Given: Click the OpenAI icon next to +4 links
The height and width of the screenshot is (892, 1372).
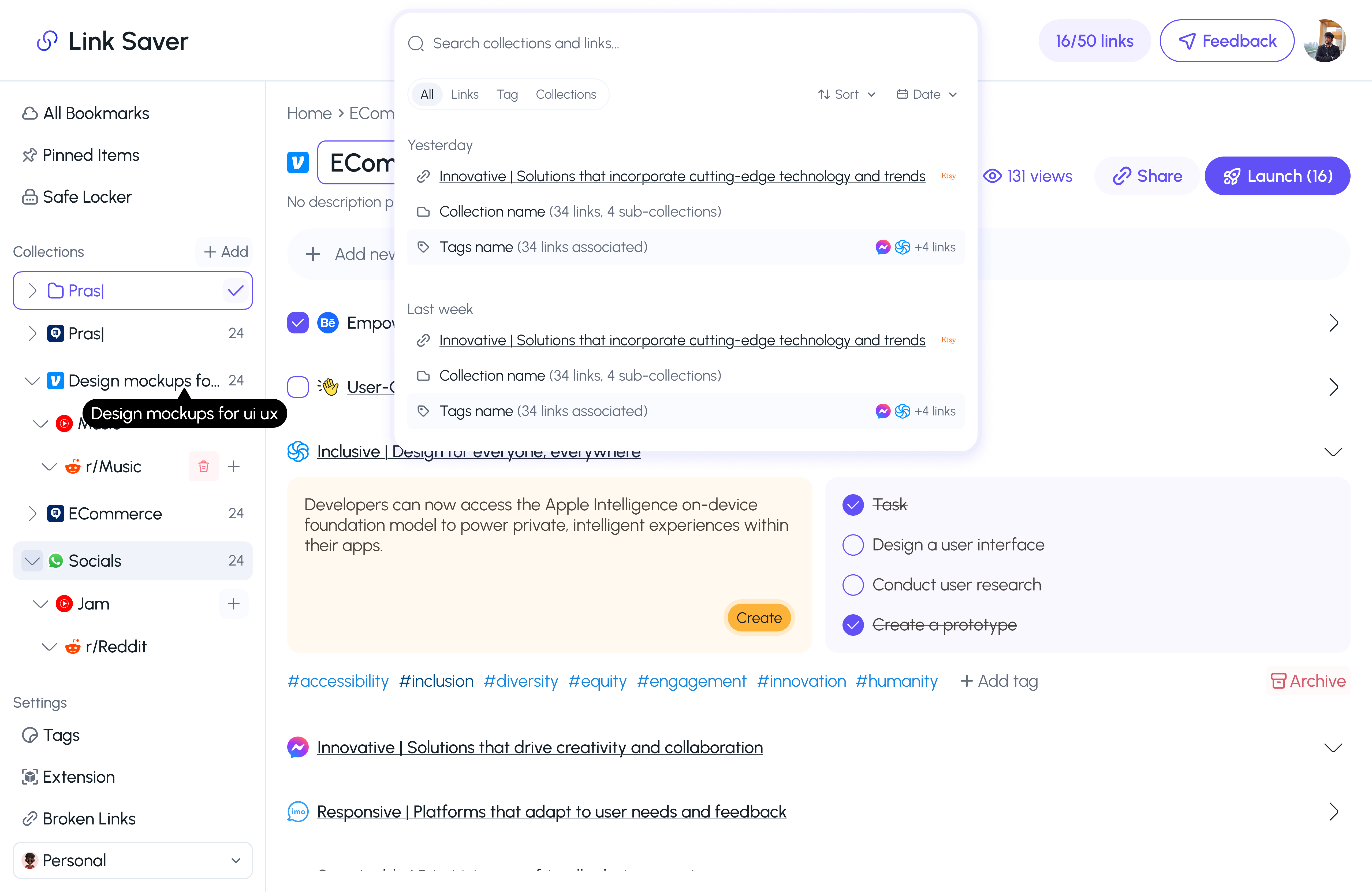Looking at the screenshot, I should coord(903,247).
